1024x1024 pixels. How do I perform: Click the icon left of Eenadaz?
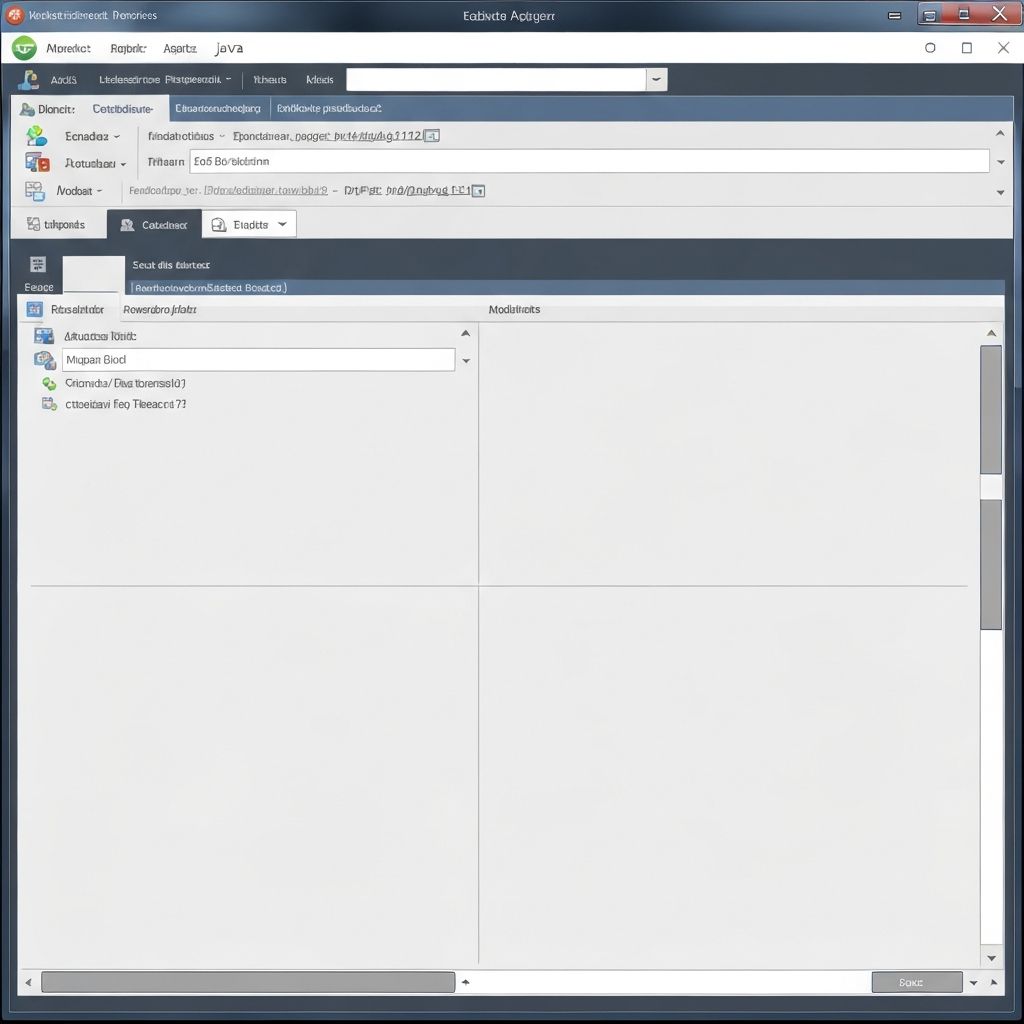(37, 136)
